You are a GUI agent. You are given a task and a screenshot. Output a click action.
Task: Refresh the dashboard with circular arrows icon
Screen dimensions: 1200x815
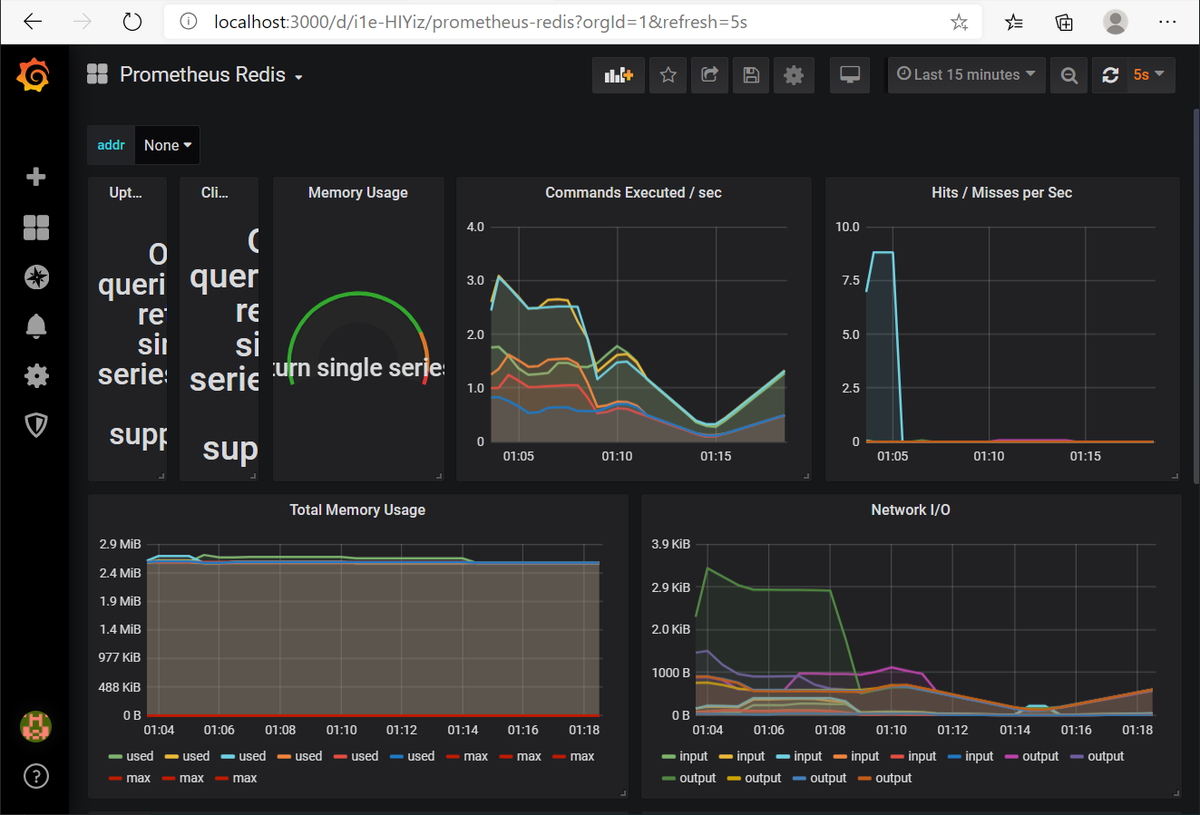tap(1110, 75)
